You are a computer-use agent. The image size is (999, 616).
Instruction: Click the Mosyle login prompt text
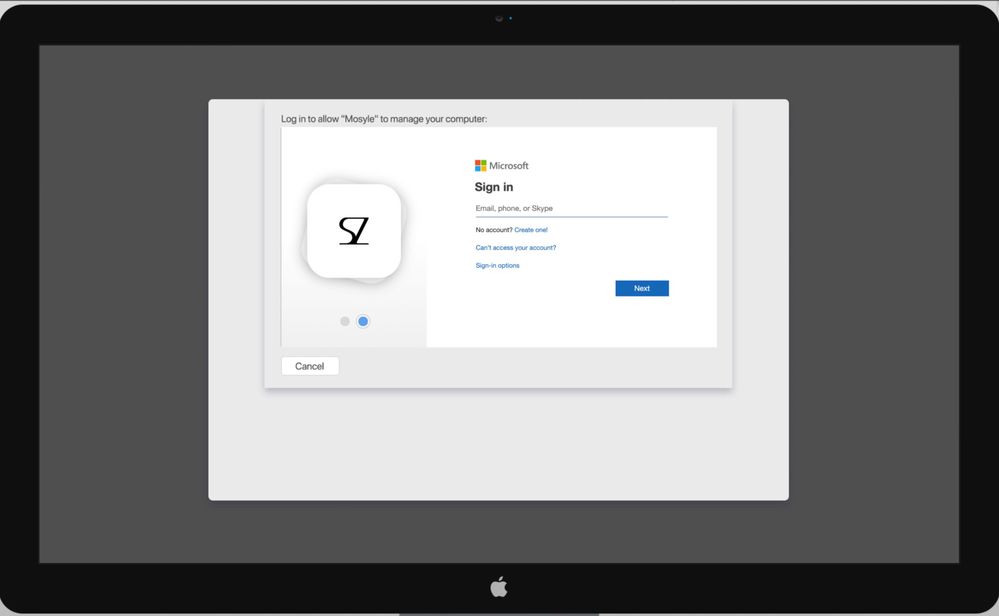click(x=384, y=119)
